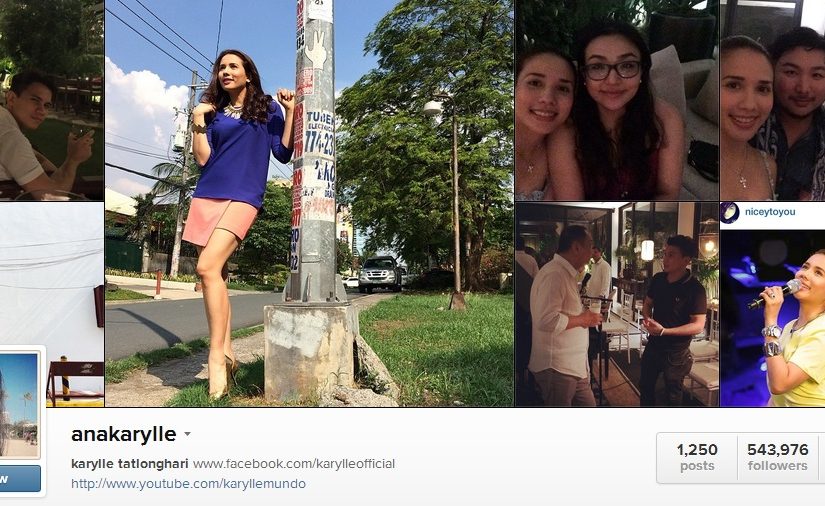This screenshot has width=825, height=506.
Task: Open photo of woman singing with microphone
Action: pyautogui.click(x=772, y=318)
